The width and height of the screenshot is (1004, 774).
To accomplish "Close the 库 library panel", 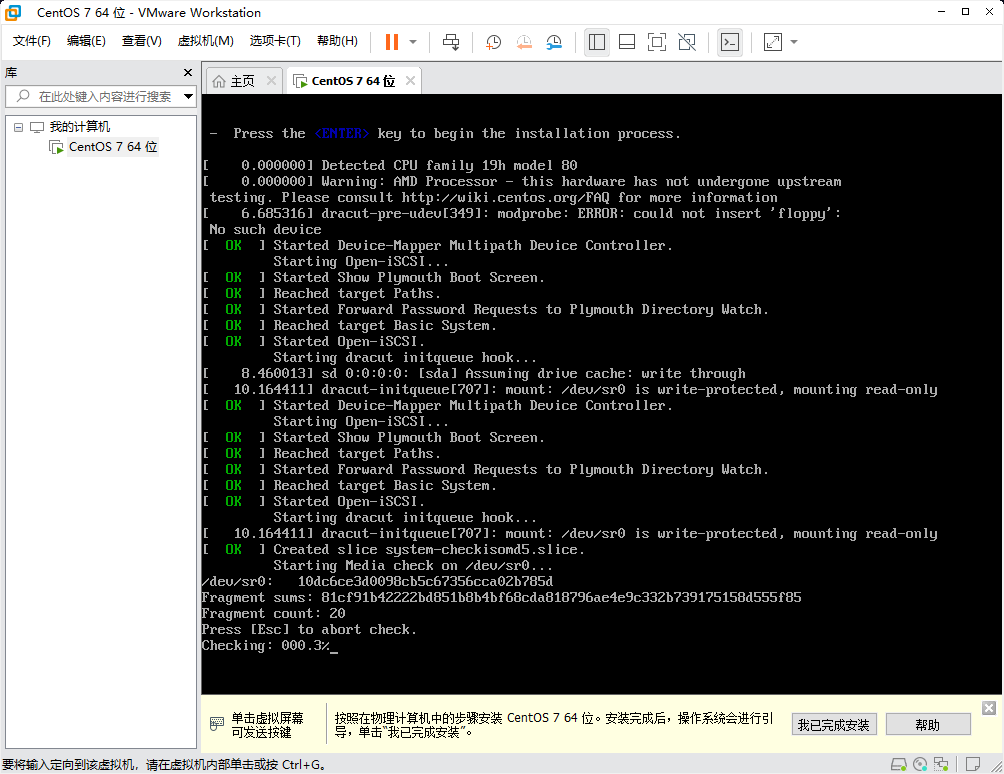I will pyautogui.click(x=188, y=73).
